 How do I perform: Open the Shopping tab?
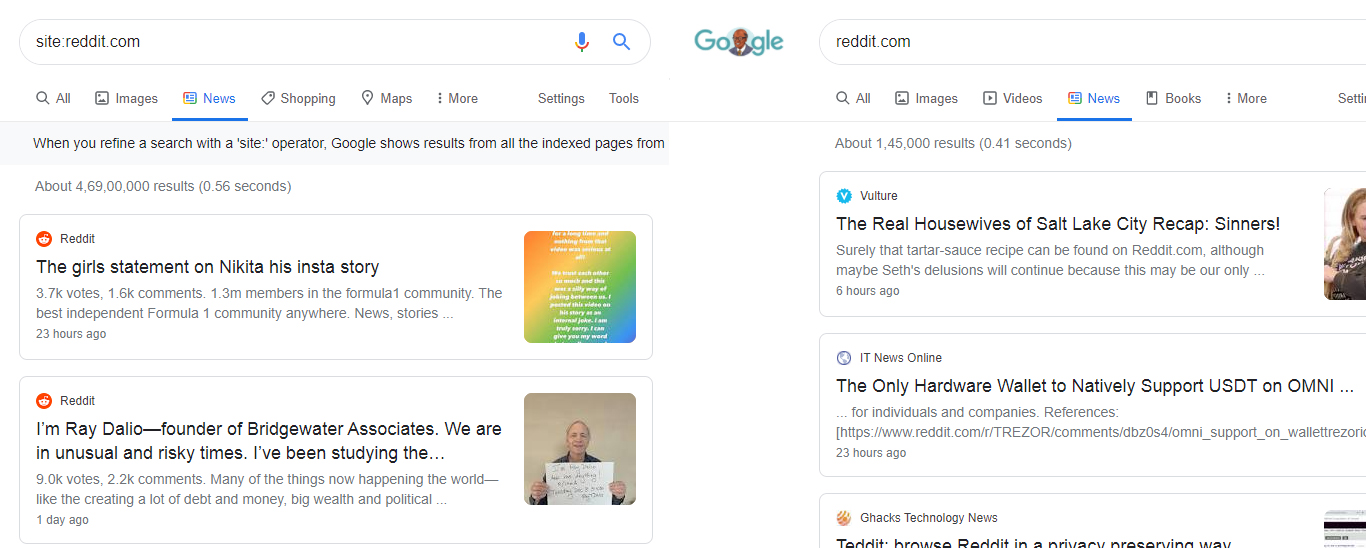pyautogui.click(x=298, y=98)
